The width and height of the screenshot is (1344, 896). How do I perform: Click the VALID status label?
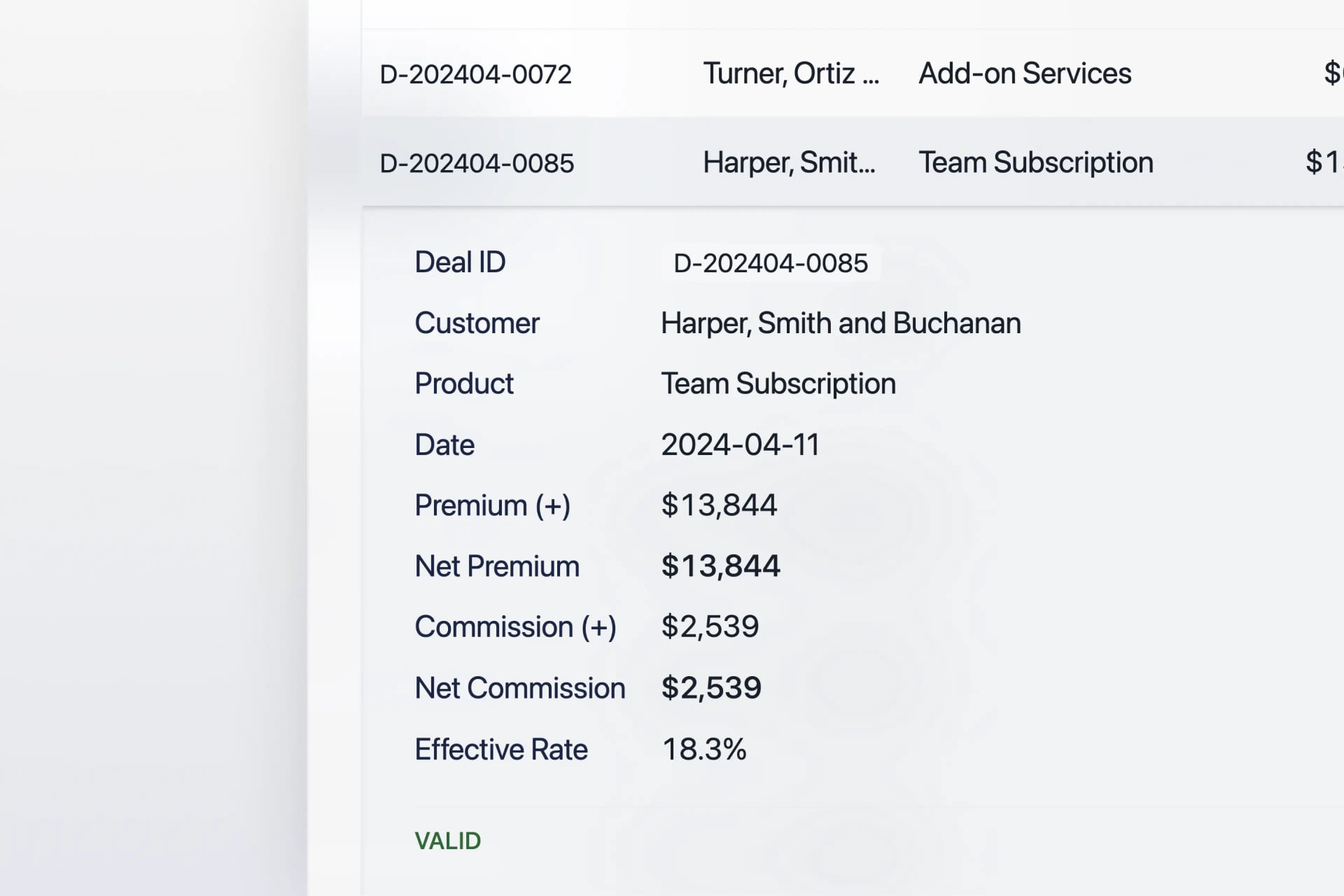click(448, 840)
